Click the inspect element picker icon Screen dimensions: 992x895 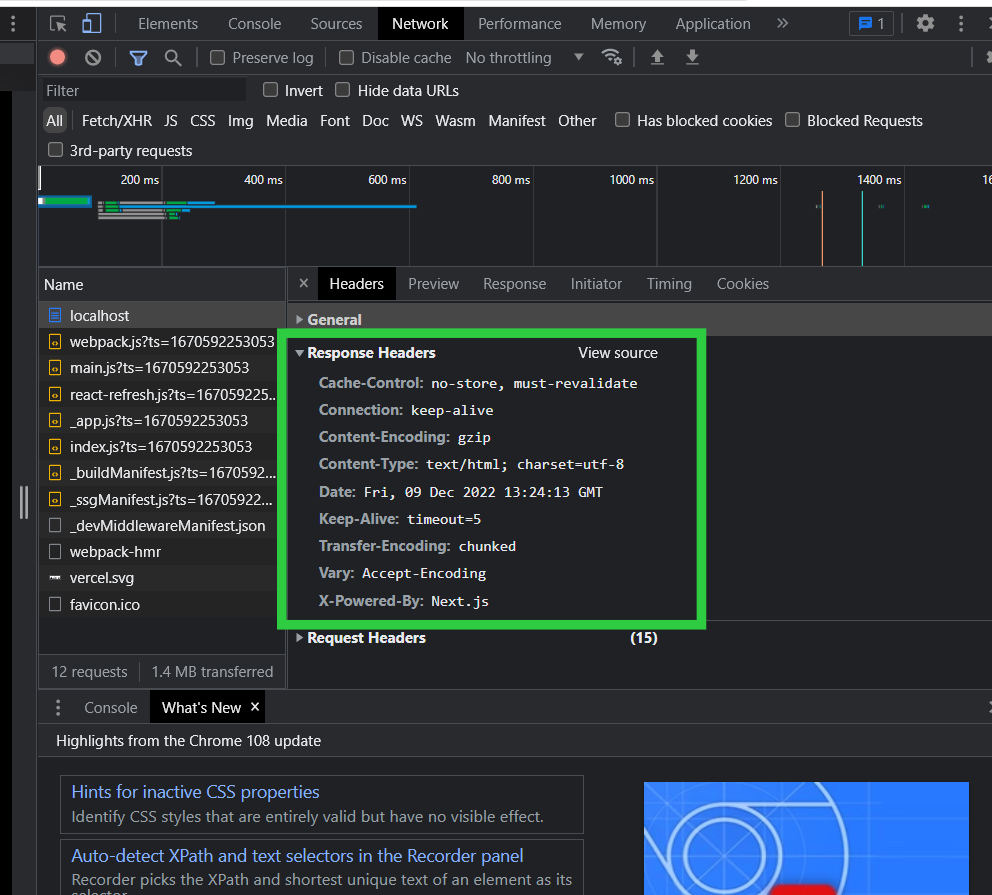coord(58,24)
